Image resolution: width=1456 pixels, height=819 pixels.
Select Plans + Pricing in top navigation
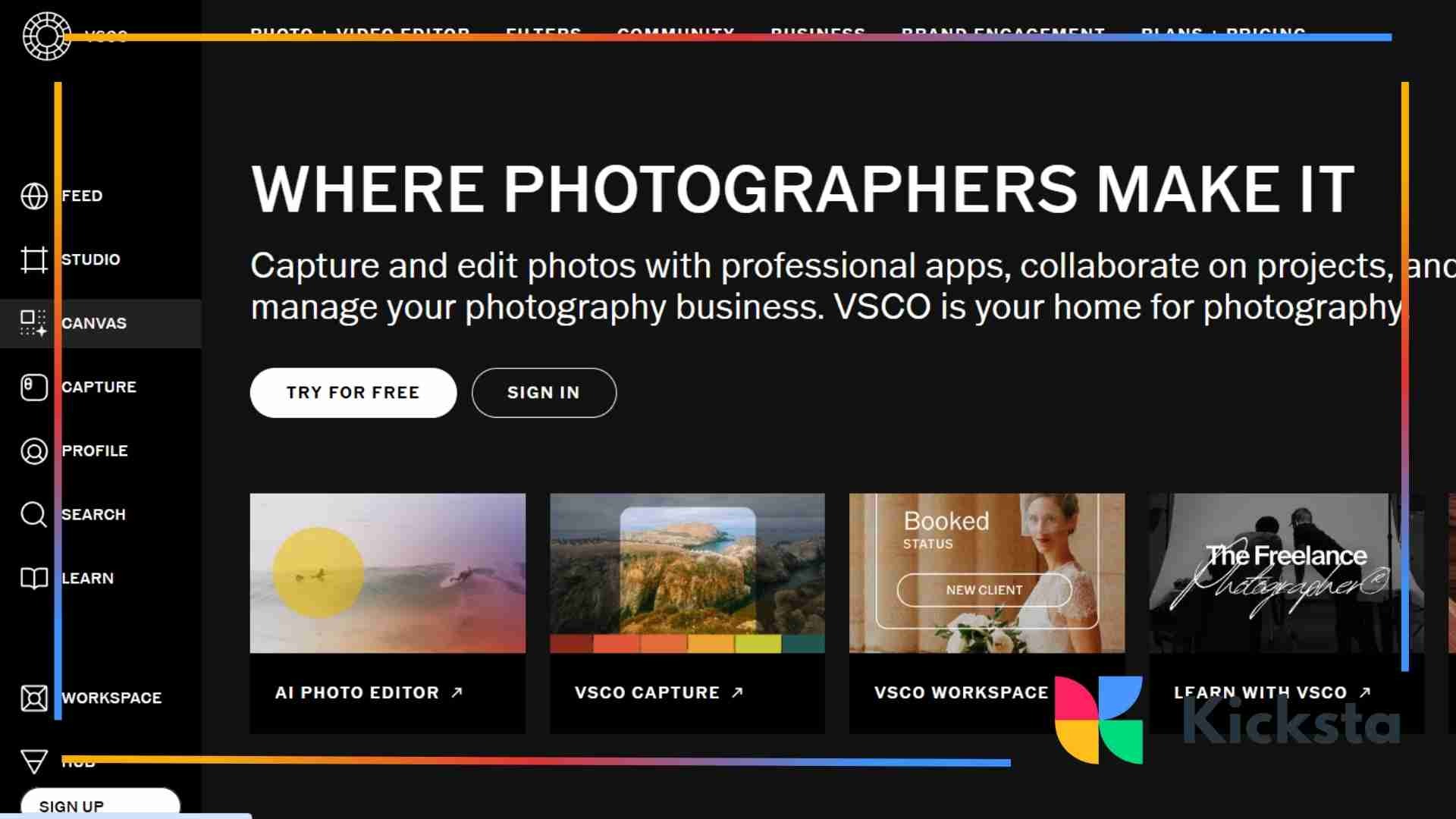point(1223,33)
